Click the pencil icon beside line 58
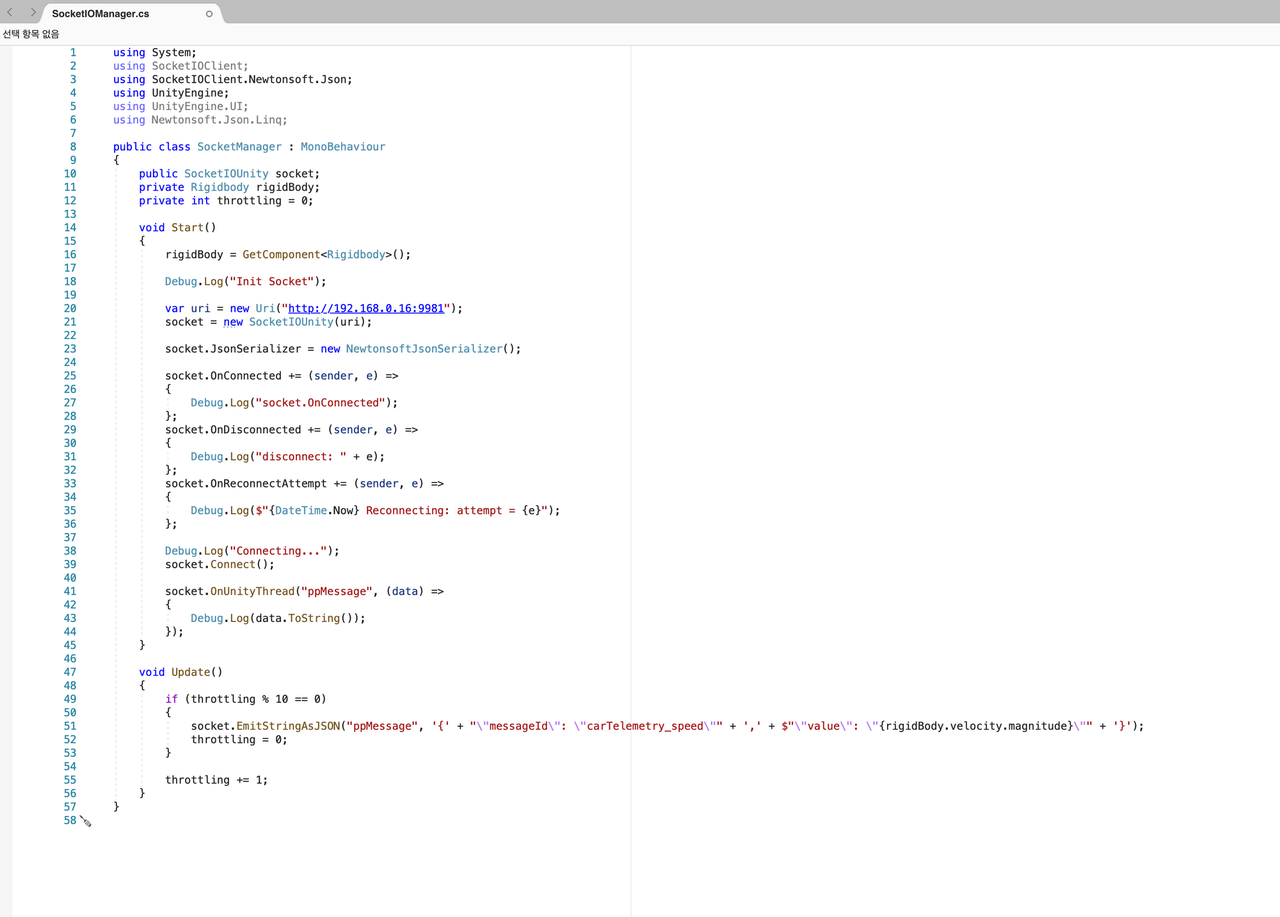 tap(86, 821)
